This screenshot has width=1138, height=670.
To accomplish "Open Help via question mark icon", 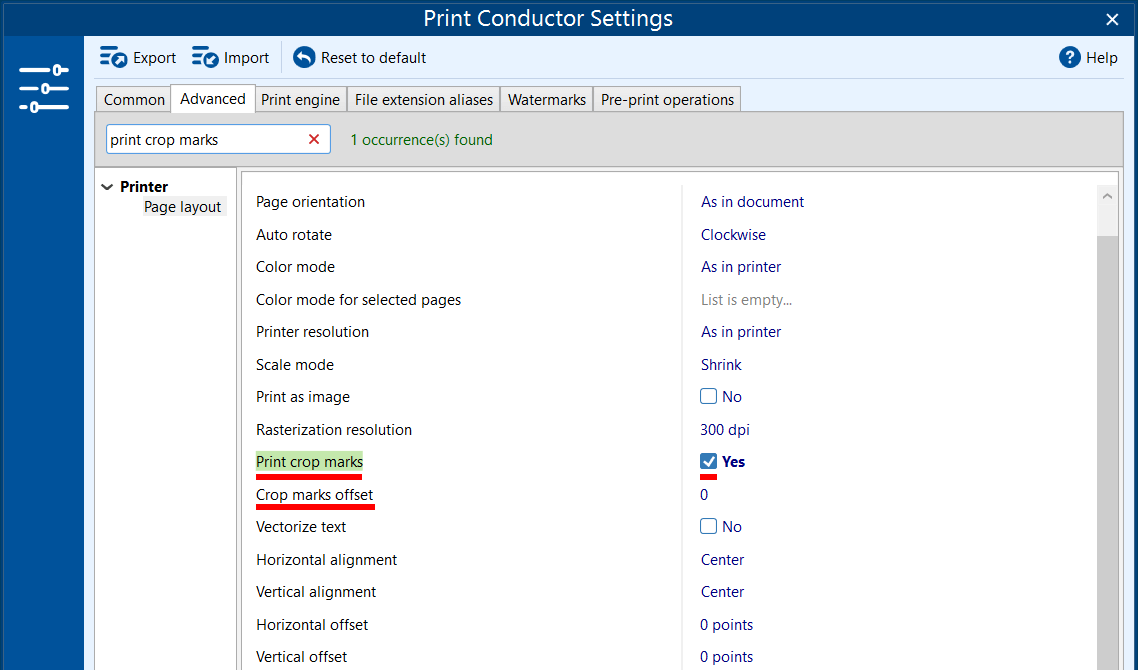I will pyautogui.click(x=1070, y=58).
